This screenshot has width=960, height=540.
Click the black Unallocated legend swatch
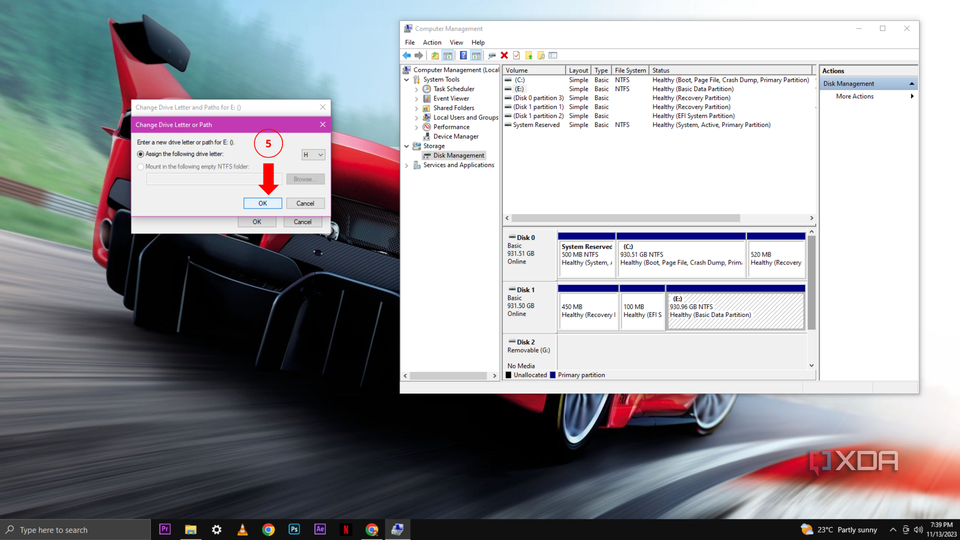click(x=508, y=375)
